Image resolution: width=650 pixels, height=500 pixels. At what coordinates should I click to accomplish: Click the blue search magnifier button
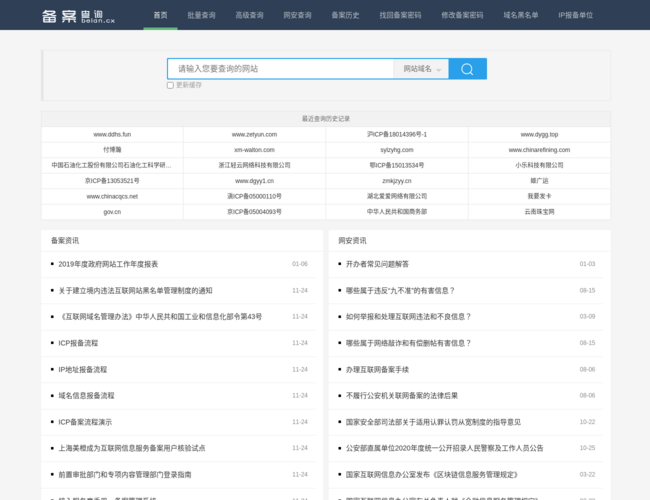(467, 69)
